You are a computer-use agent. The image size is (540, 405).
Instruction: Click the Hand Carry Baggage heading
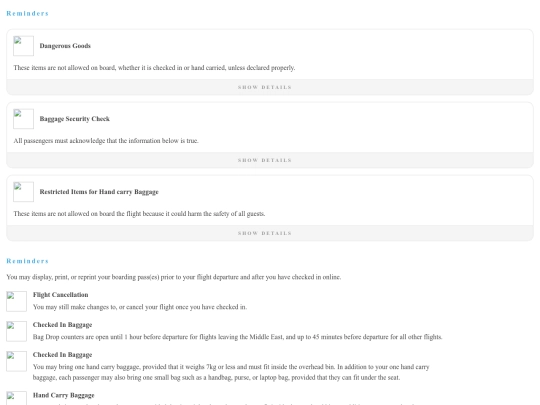tap(63, 395)
